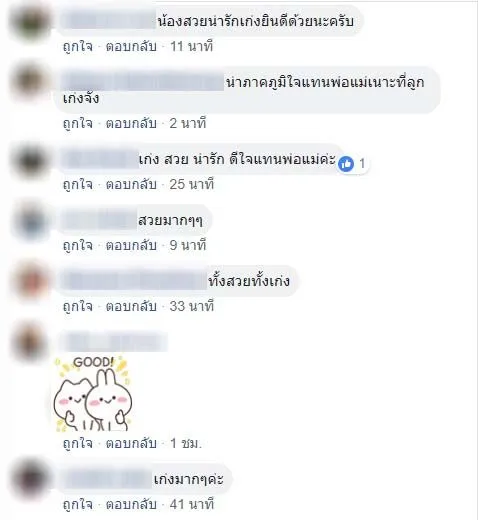Open profile picture of the top commenter
Image resolution: width=478 pixels, height=520 pixels.
coord(30,22)
